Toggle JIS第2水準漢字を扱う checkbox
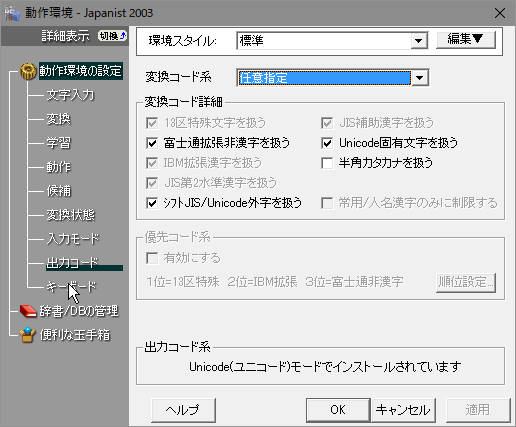The image size is (516, 427). coord(152,183)
